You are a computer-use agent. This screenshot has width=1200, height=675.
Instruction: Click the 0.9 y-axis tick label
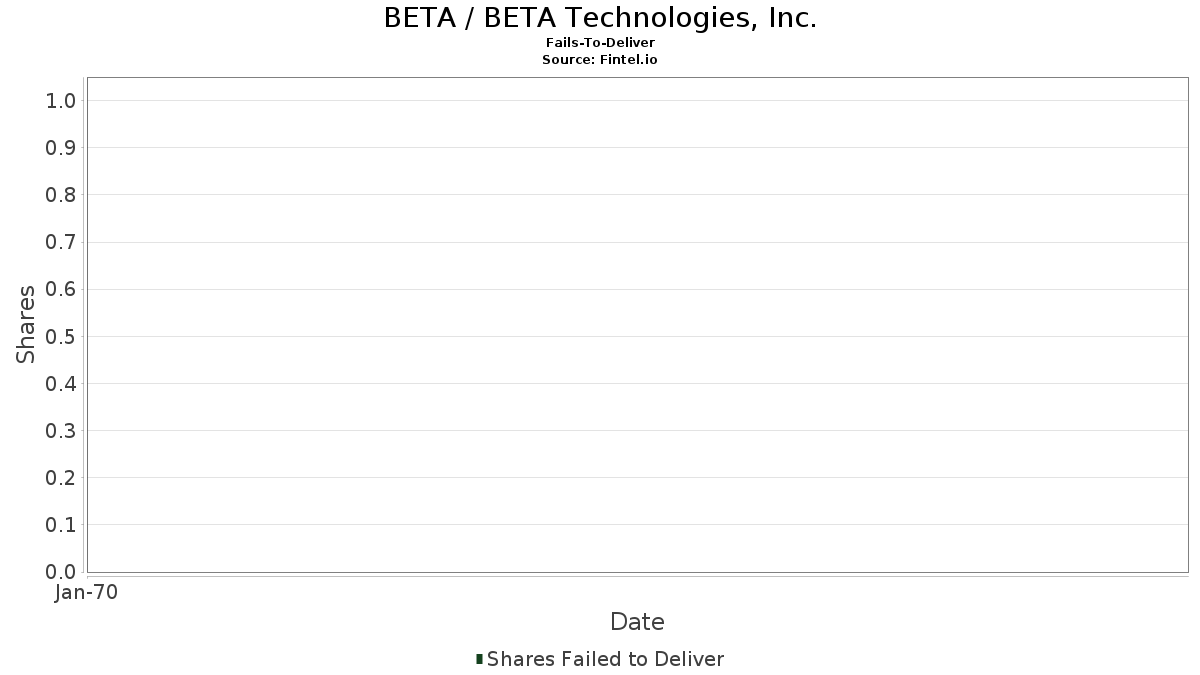(61, 148)
